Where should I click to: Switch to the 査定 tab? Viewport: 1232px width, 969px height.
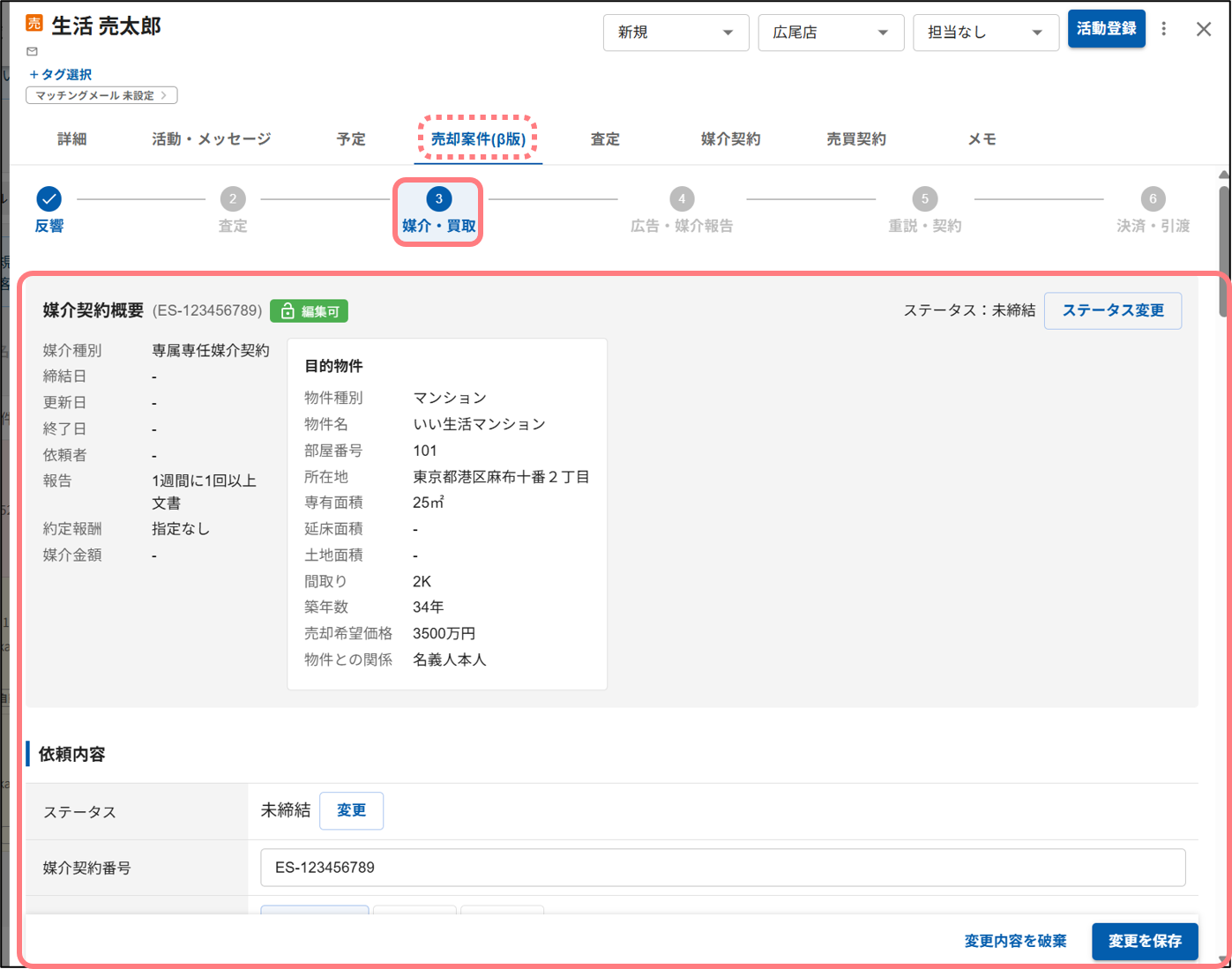(x=605, y=139)
